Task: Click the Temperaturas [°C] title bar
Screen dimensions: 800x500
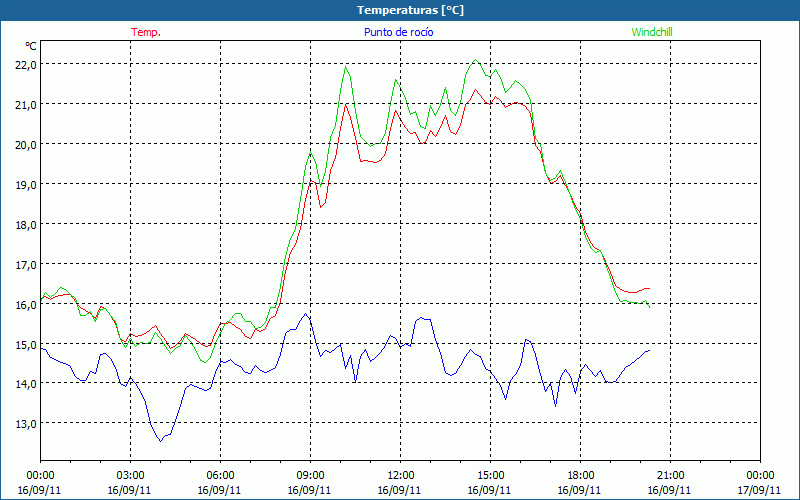Action: click(x=400, y=10)
